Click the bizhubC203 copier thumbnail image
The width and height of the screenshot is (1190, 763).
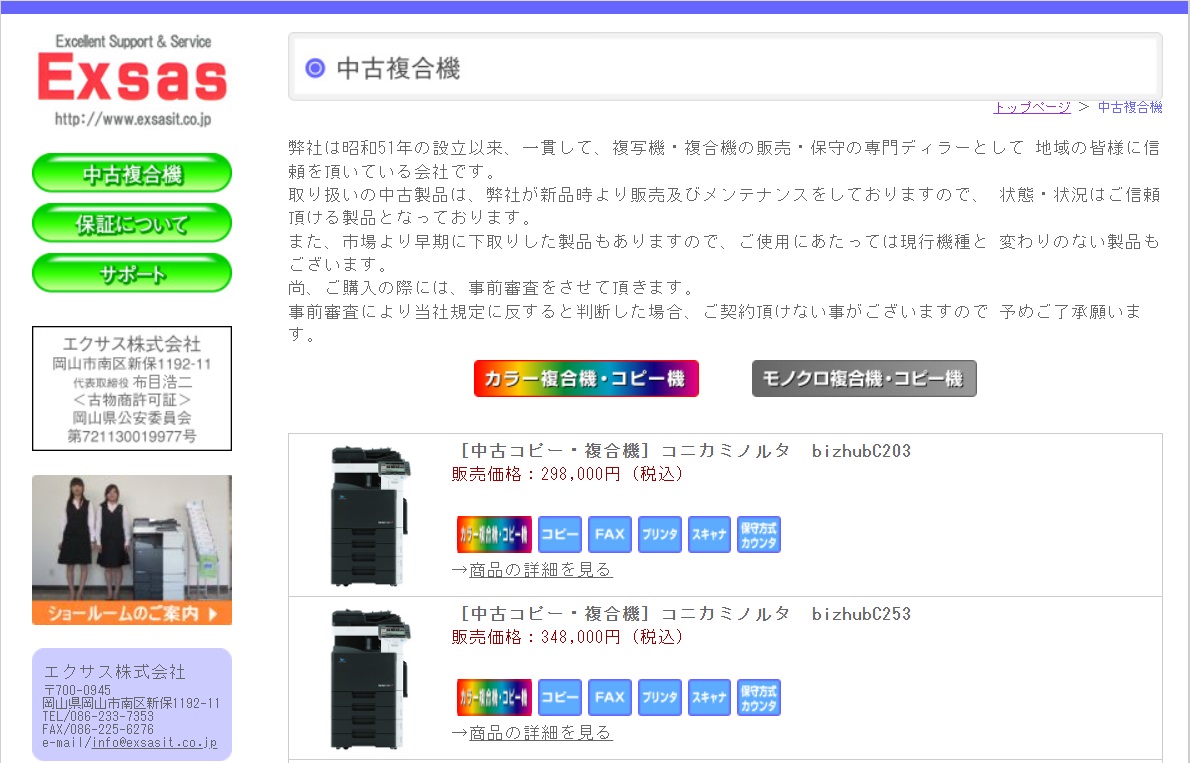[371, 516]
